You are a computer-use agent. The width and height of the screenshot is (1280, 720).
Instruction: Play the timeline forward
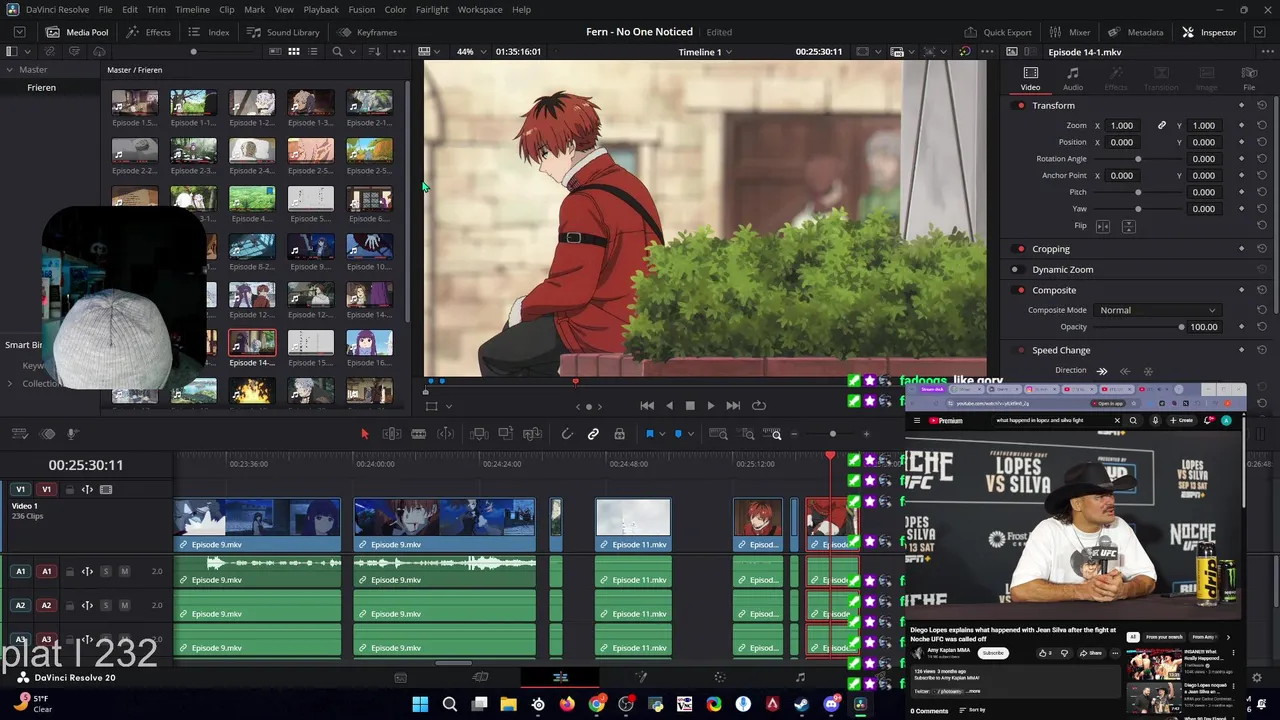pos(711,405)
